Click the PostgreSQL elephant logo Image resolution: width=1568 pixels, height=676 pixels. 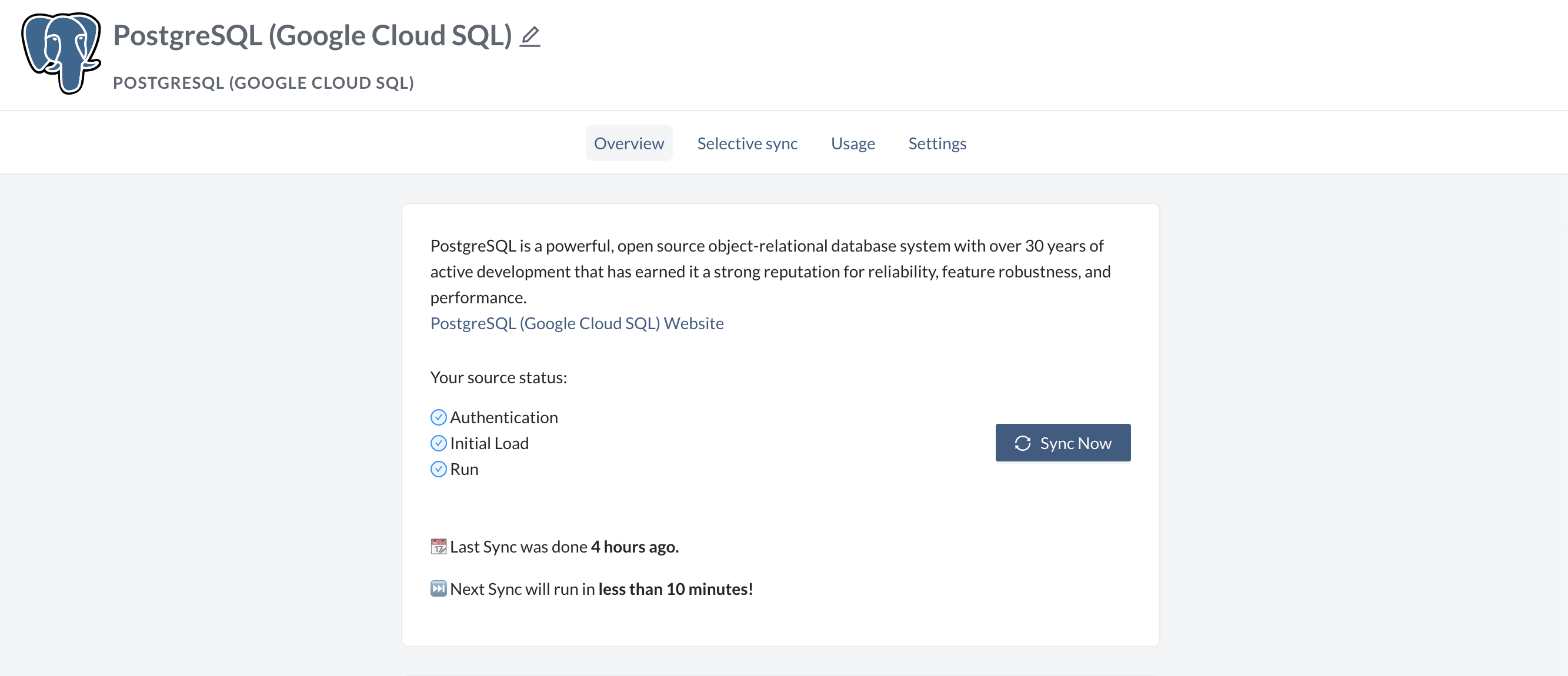61,53
